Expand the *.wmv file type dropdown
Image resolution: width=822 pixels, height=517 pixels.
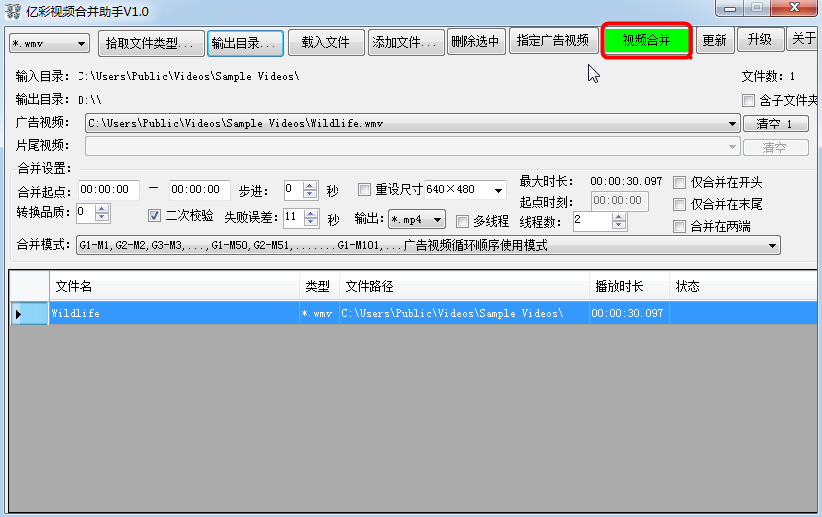pyautogui.click(x=49, y=44)
